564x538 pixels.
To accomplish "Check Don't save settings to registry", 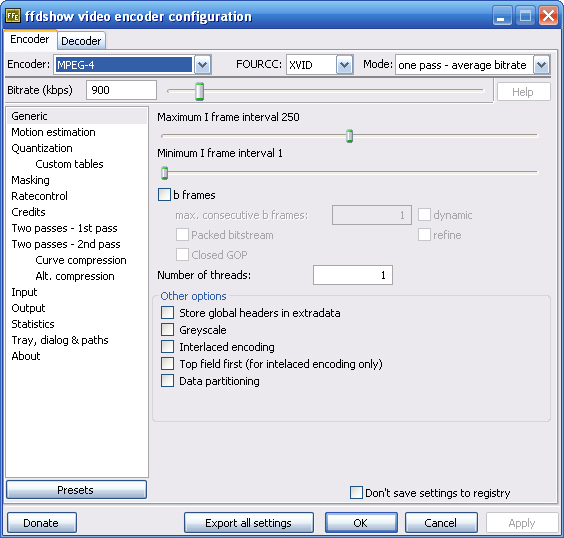I will [356, 493].
